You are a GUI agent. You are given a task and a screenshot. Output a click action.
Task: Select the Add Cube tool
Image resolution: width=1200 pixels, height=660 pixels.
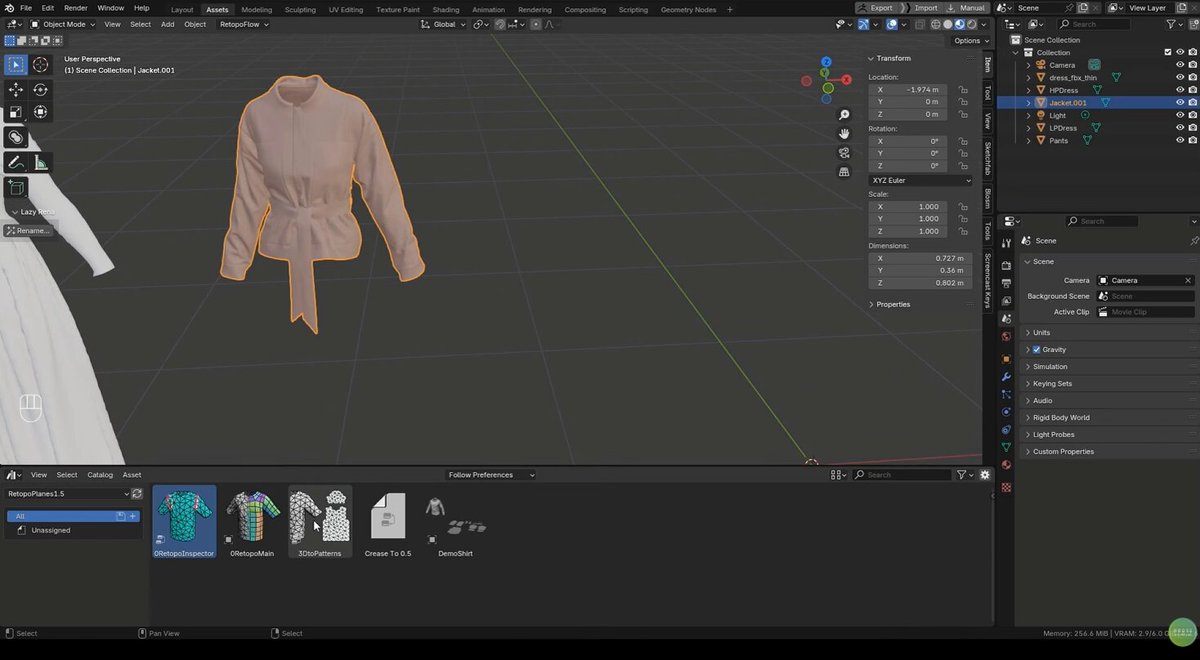click(16, 187)
